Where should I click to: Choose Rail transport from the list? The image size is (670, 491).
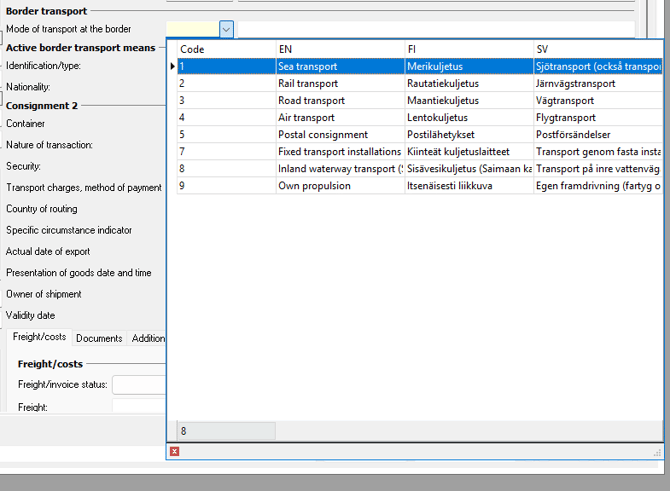(339, 83)
